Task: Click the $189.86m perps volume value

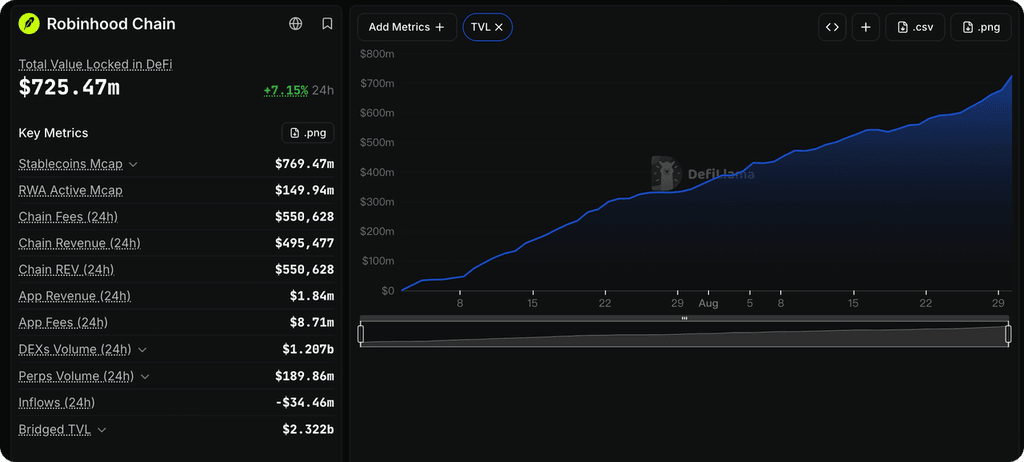Action: click(x=304, y=376)
